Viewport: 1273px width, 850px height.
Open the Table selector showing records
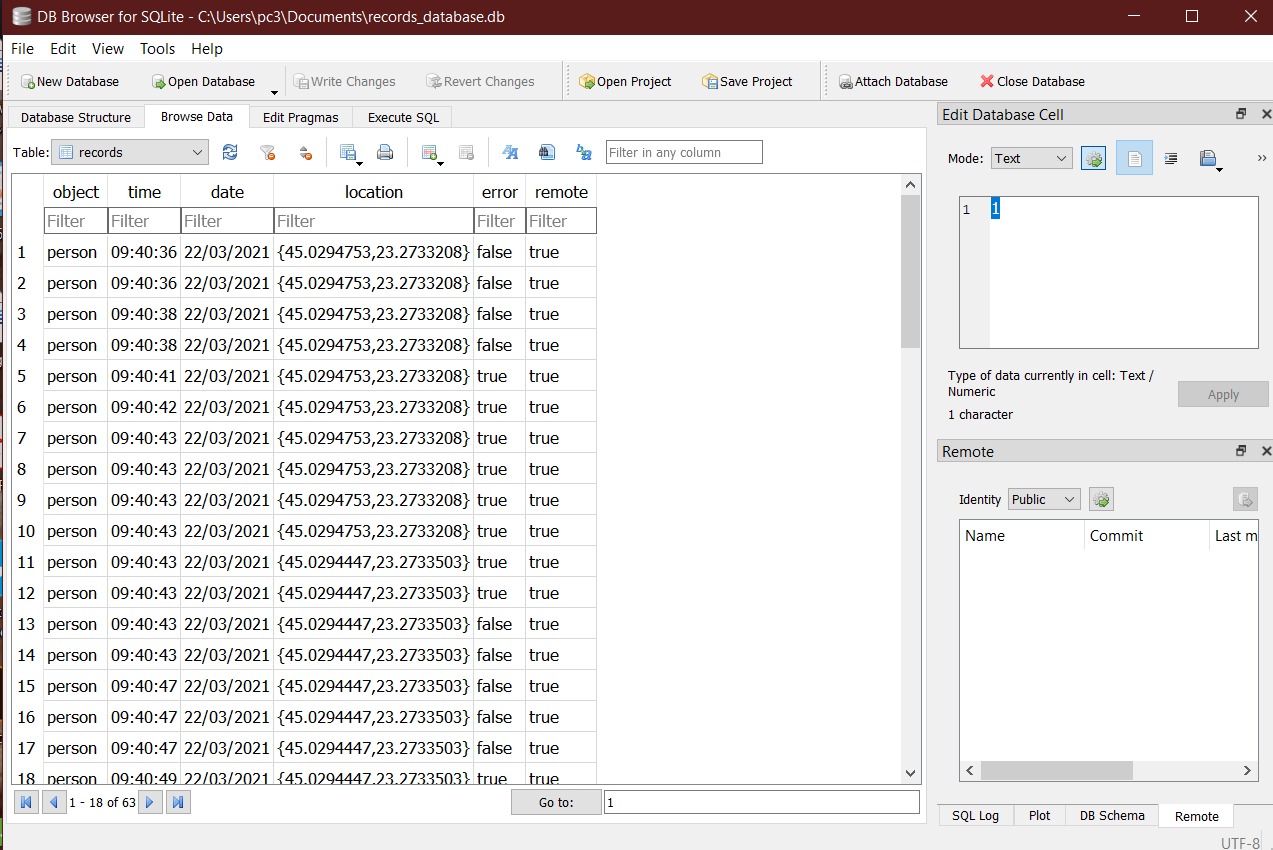[130, 152]
